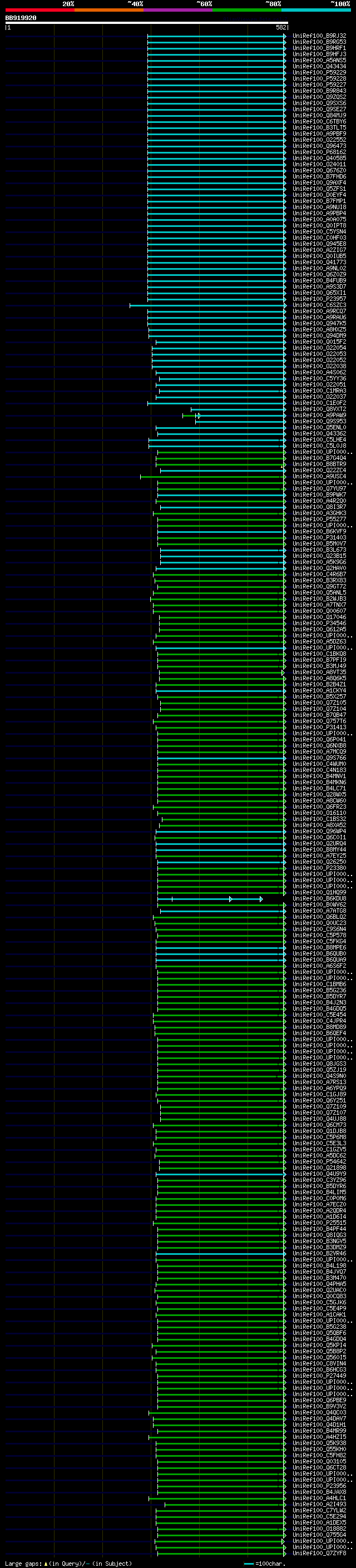Select the purple ~60% identity legend bar
This screenshot has height=1568, width=356.
click(179, 10)
